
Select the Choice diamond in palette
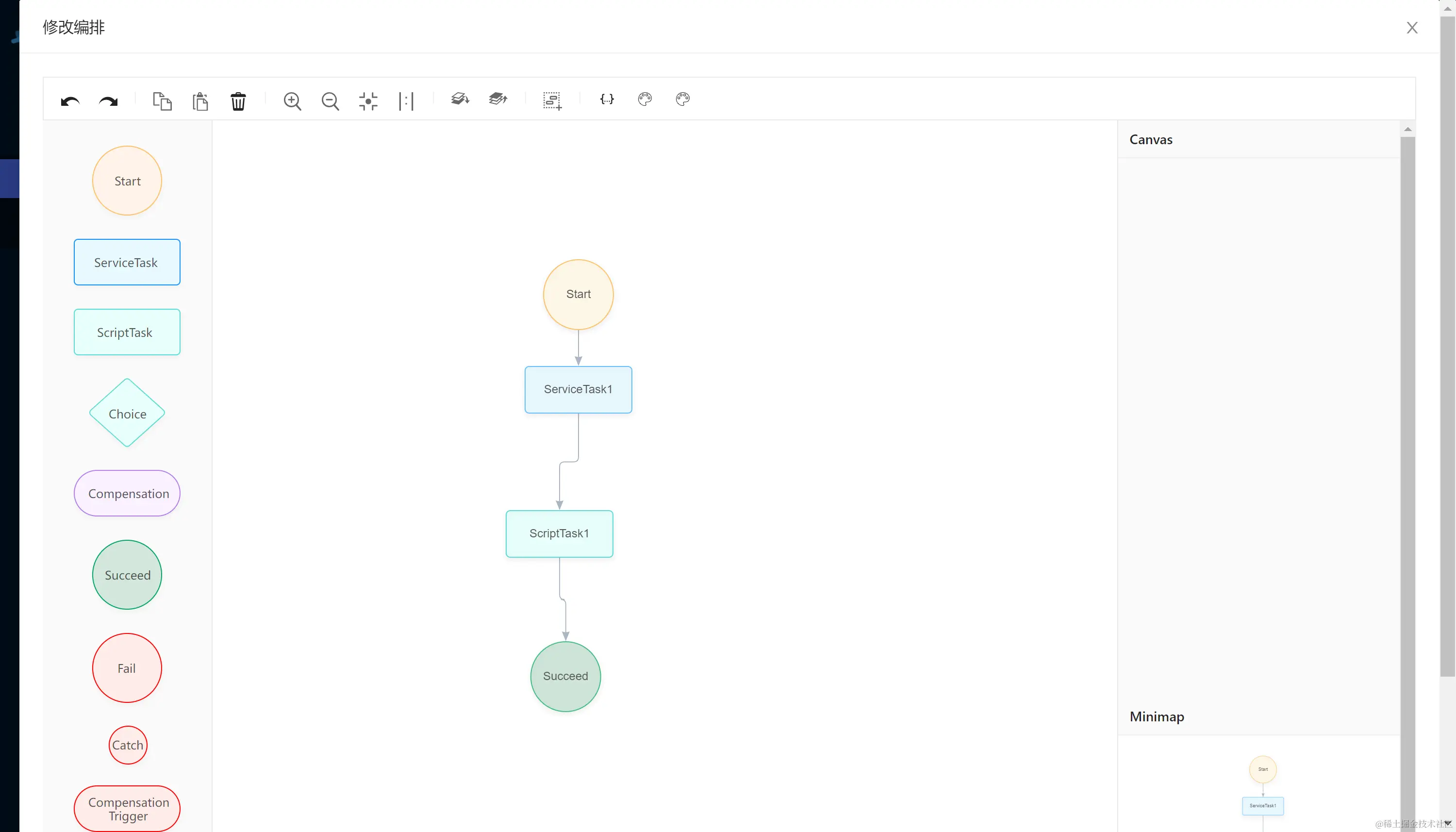click(127, 413)
